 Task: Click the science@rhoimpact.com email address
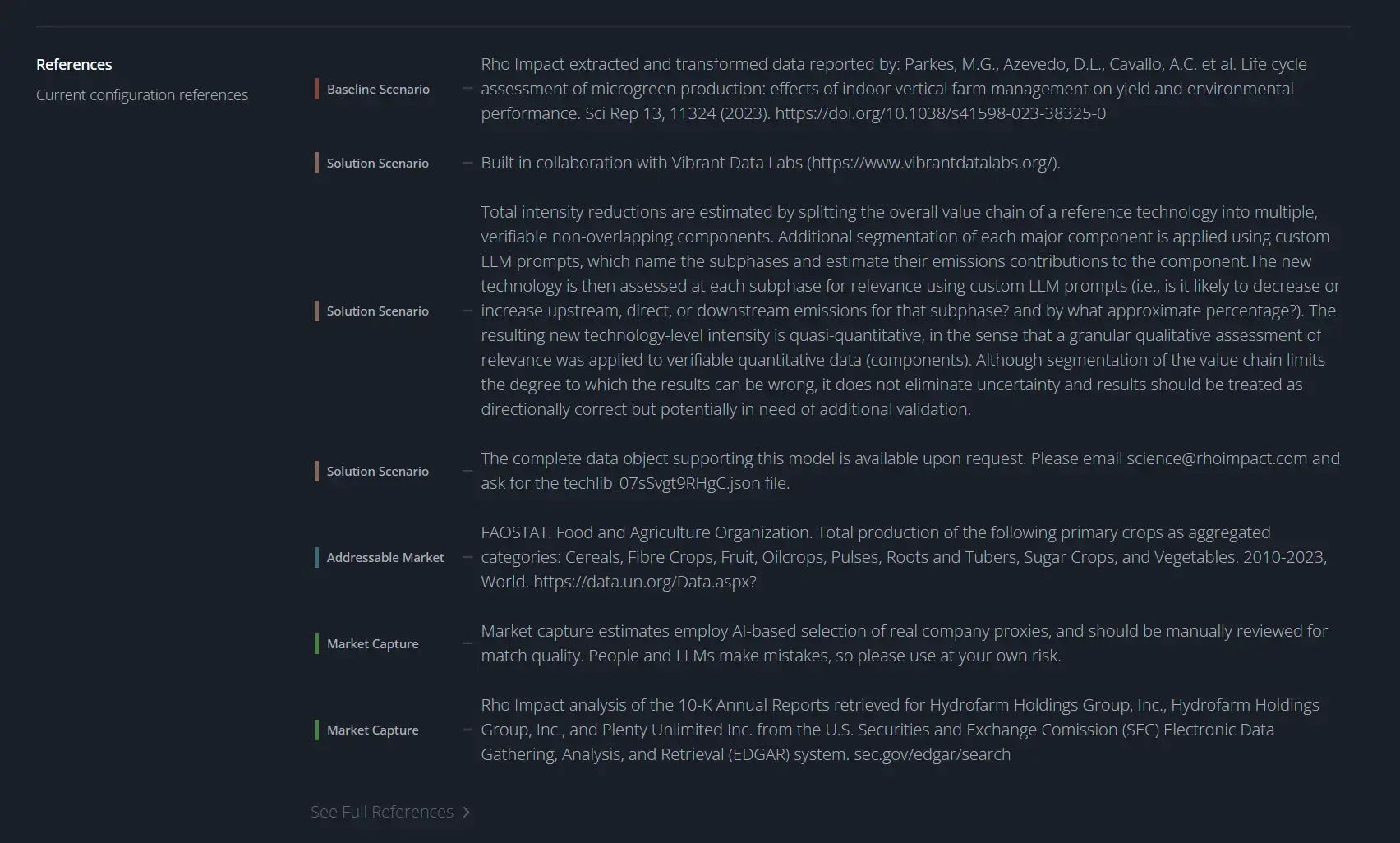click(x=1216, y=458)
